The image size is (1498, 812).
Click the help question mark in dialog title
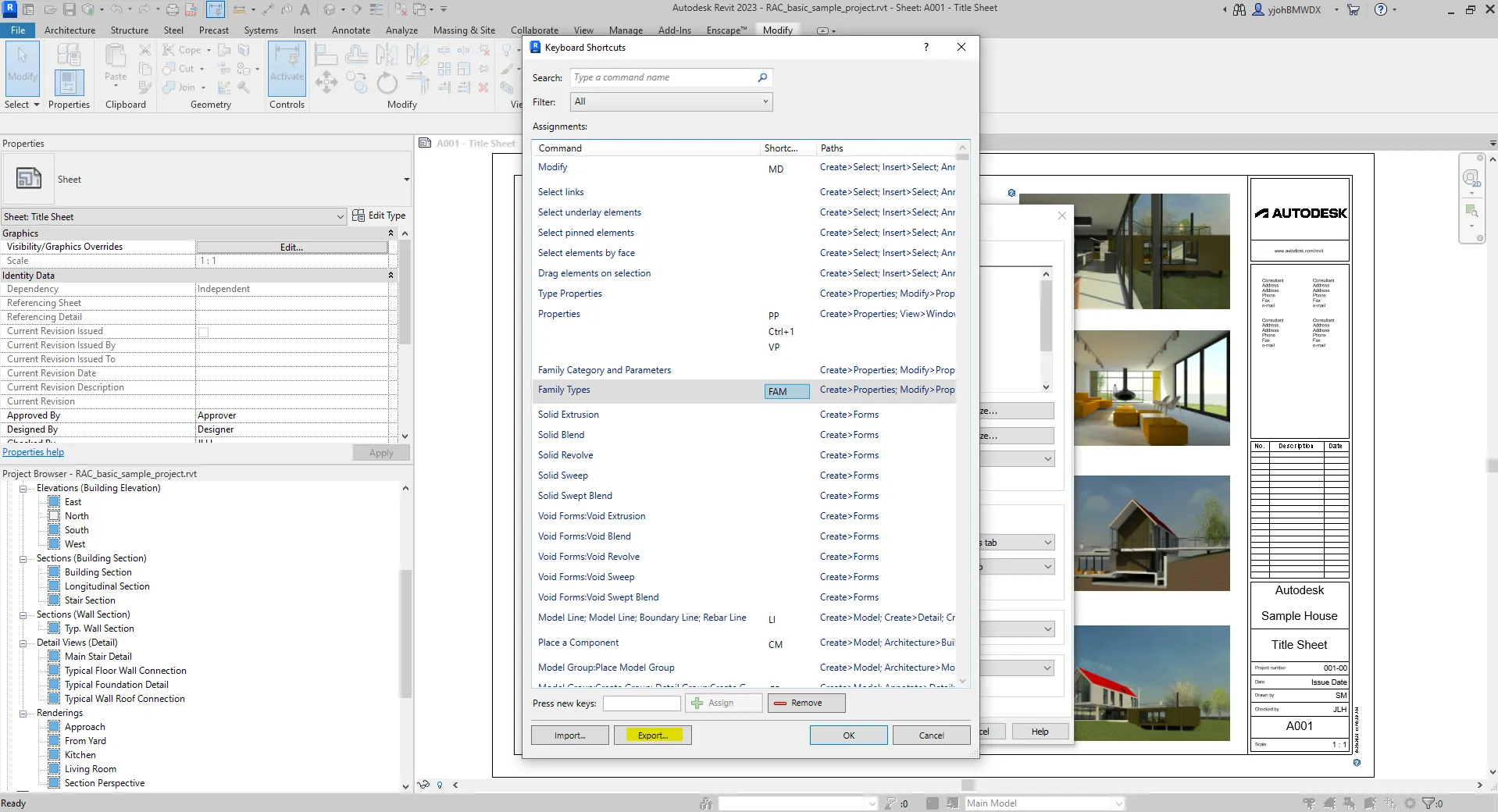click(x=926, y=47)
